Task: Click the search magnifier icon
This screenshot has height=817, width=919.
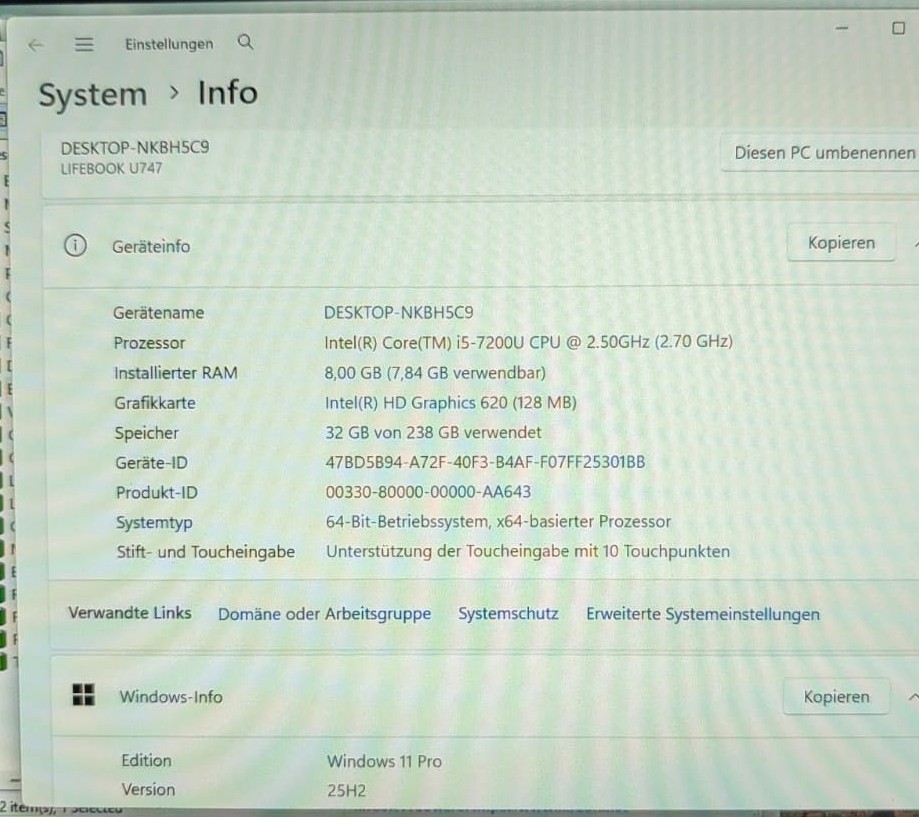Action: (246, 42)
